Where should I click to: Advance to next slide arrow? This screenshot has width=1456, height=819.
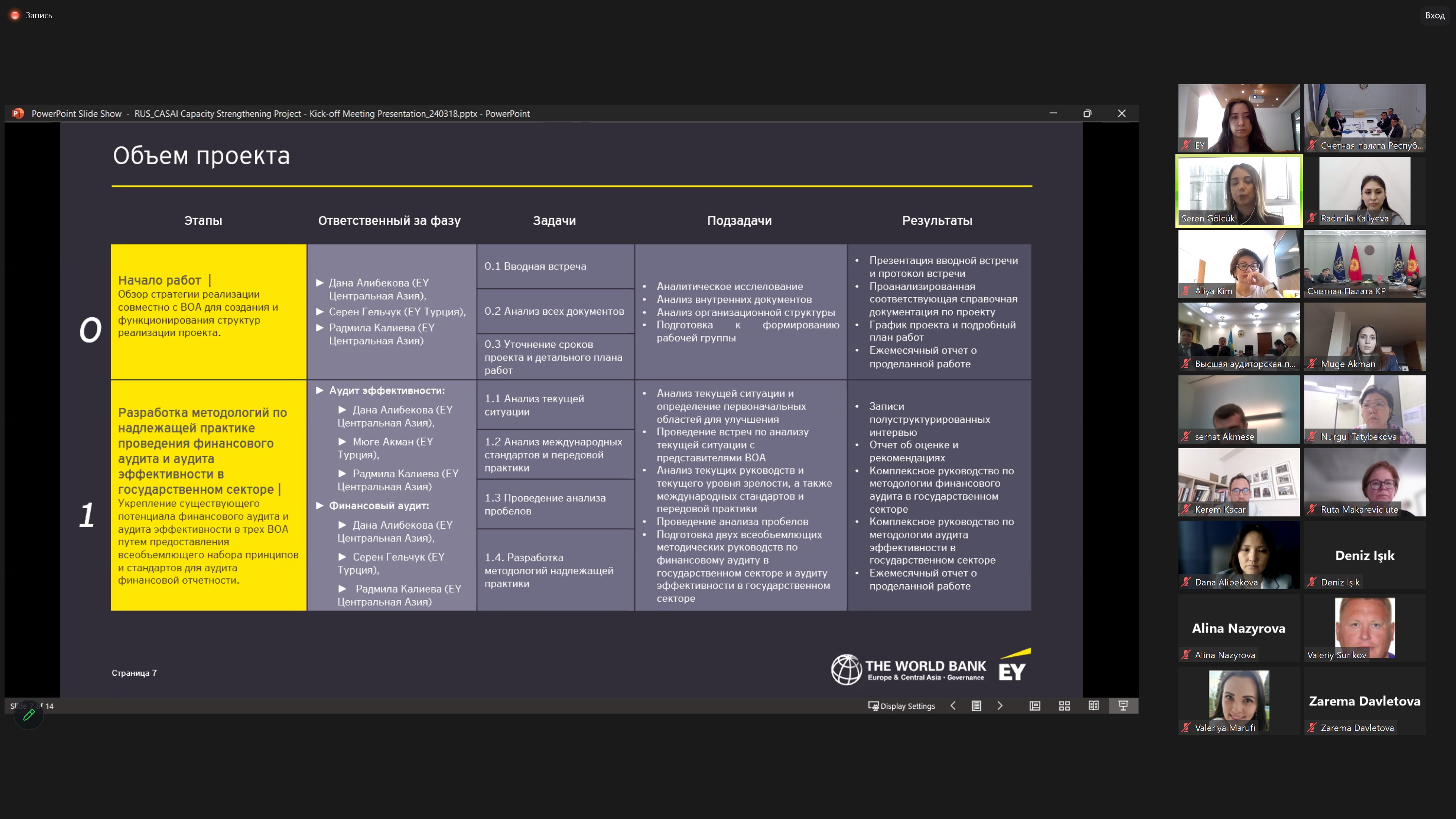click(999, 705)
